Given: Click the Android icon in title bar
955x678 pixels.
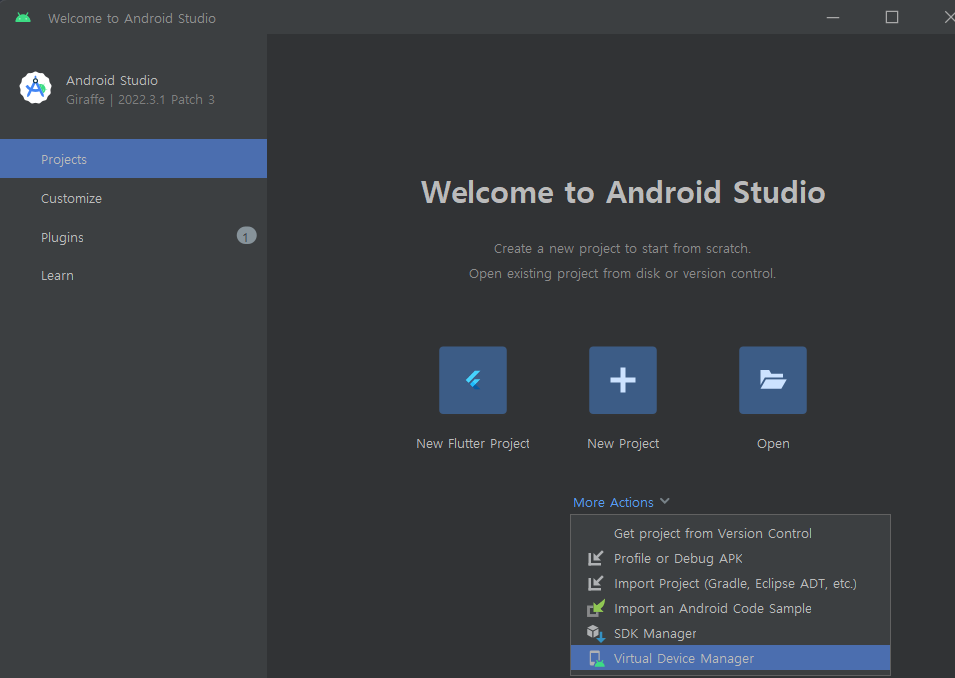Looking at the screenshot, I should pyautogui.click(x=23, y=18).
